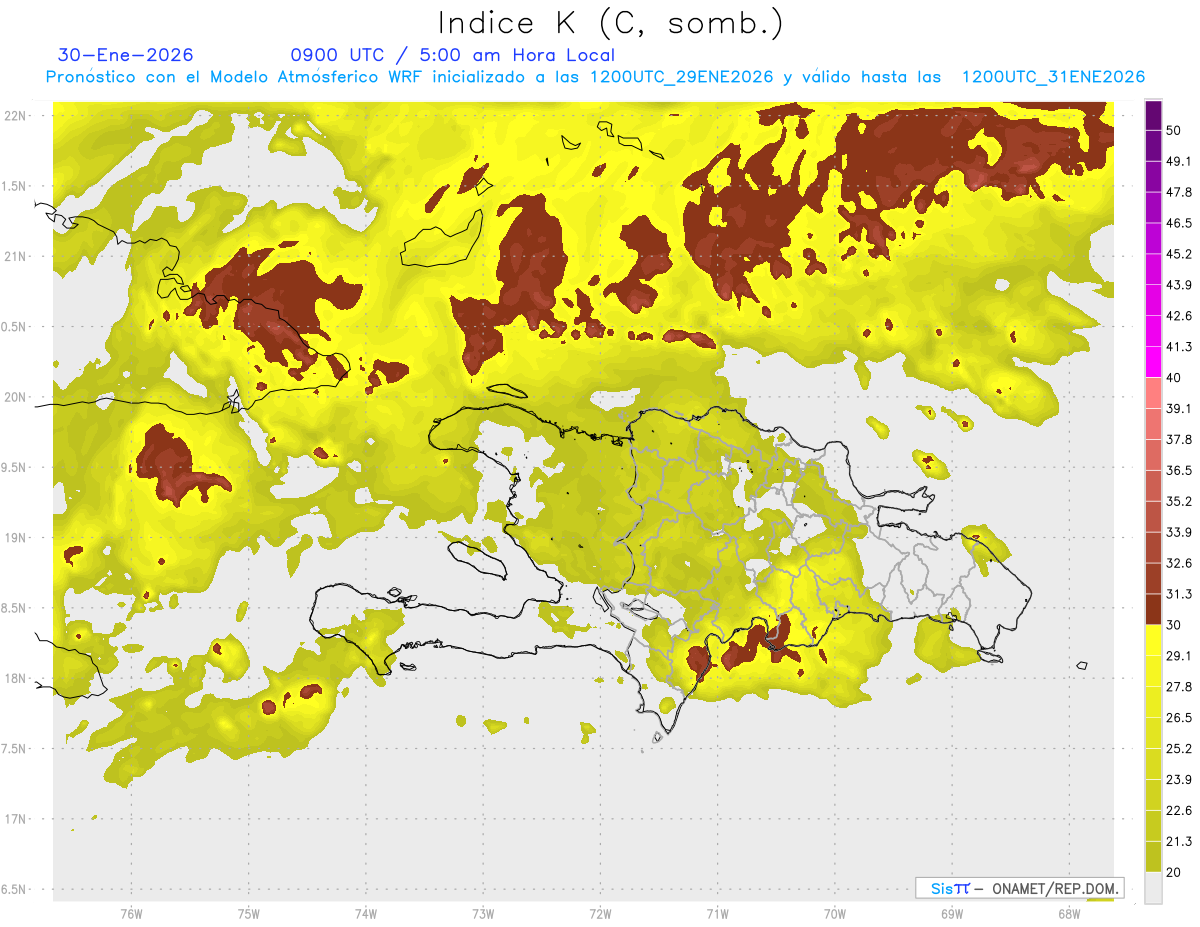Image resolution: width=1200 pixels, height=927 pixels.
Task: Click the 17N latitude label
Action: point(16,819)
